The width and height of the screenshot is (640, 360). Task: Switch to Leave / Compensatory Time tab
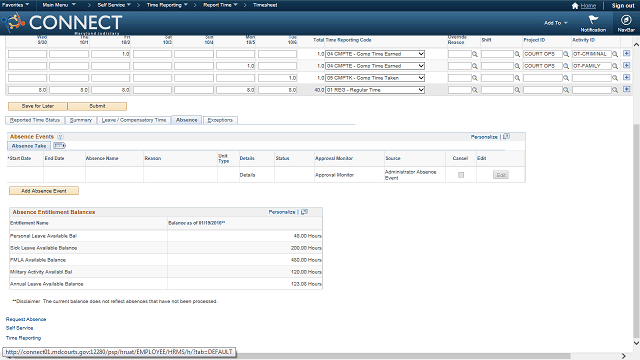tap(133, 120)
